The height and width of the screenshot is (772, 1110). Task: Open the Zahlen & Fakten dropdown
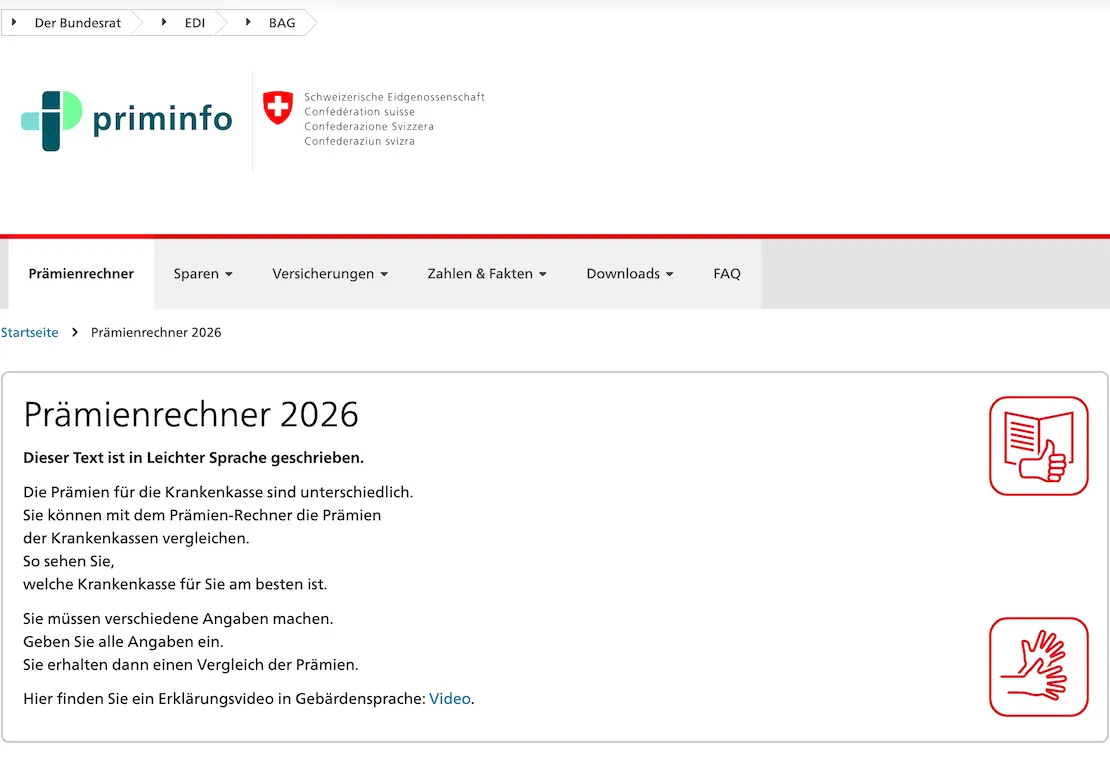[x=487, y=274]
